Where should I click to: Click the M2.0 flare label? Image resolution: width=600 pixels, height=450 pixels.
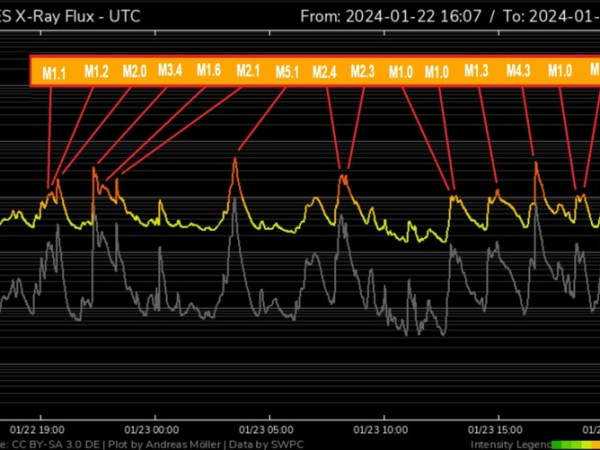point(134,71)
